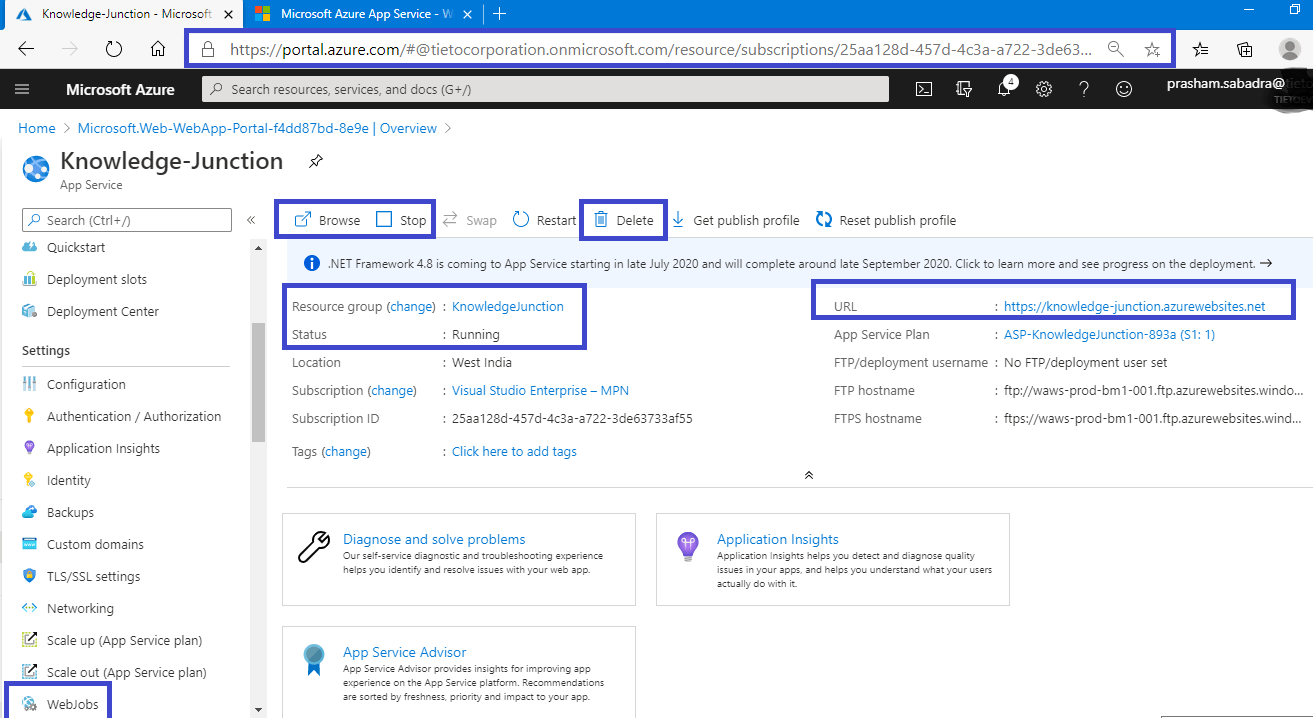The height and width of the screenshot is (718, 1313).
Task: Change the resource group
Action: coord(412,306)
